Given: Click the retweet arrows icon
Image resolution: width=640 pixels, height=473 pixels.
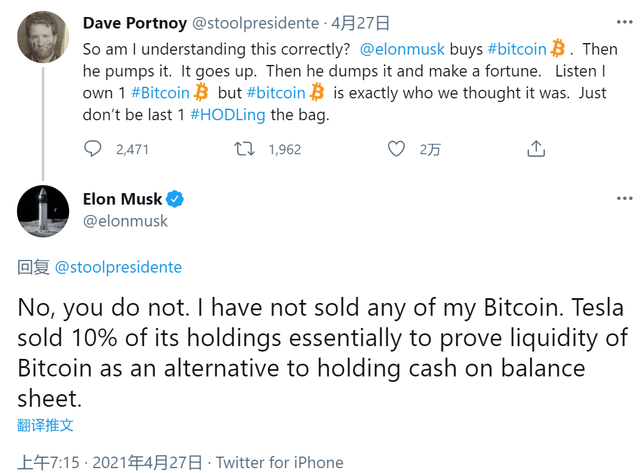Looking at the screenshot, I should click(244, 149).
